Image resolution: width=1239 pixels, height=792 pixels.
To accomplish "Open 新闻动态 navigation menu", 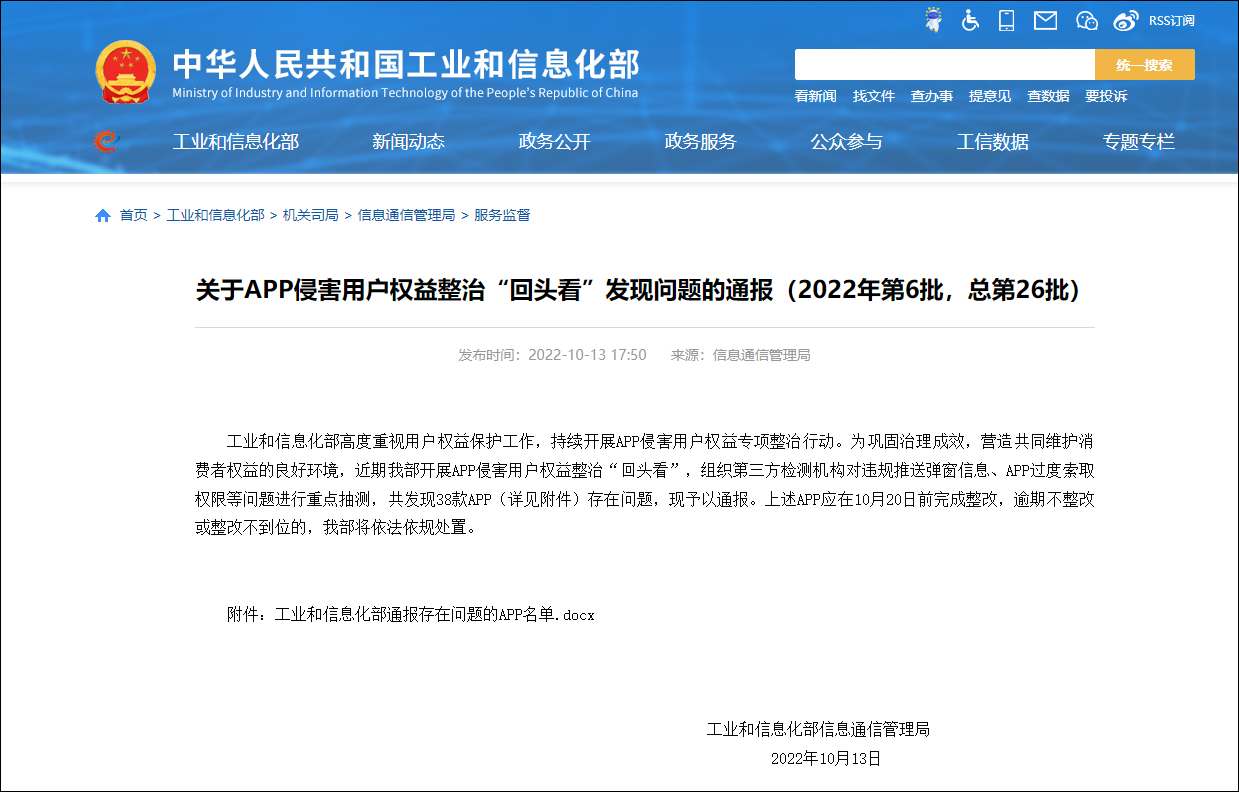I will tap(408, 142).
